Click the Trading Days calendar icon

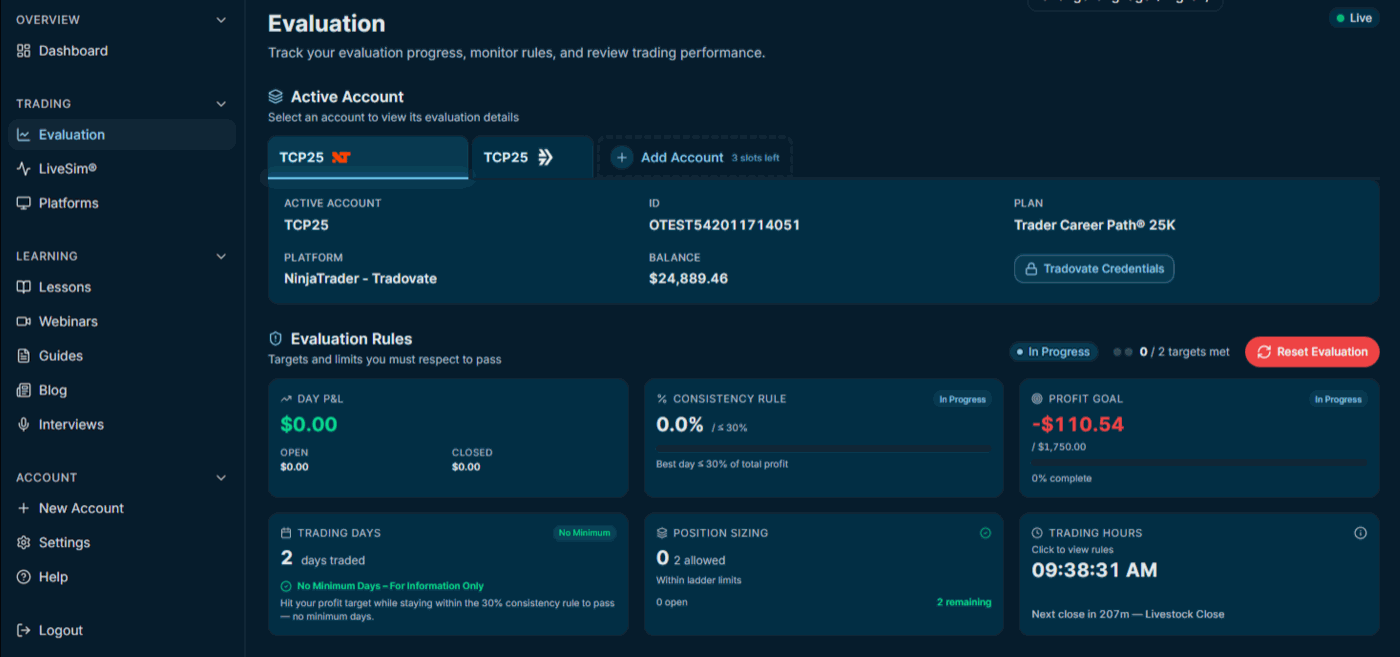[x=287, y=533]
